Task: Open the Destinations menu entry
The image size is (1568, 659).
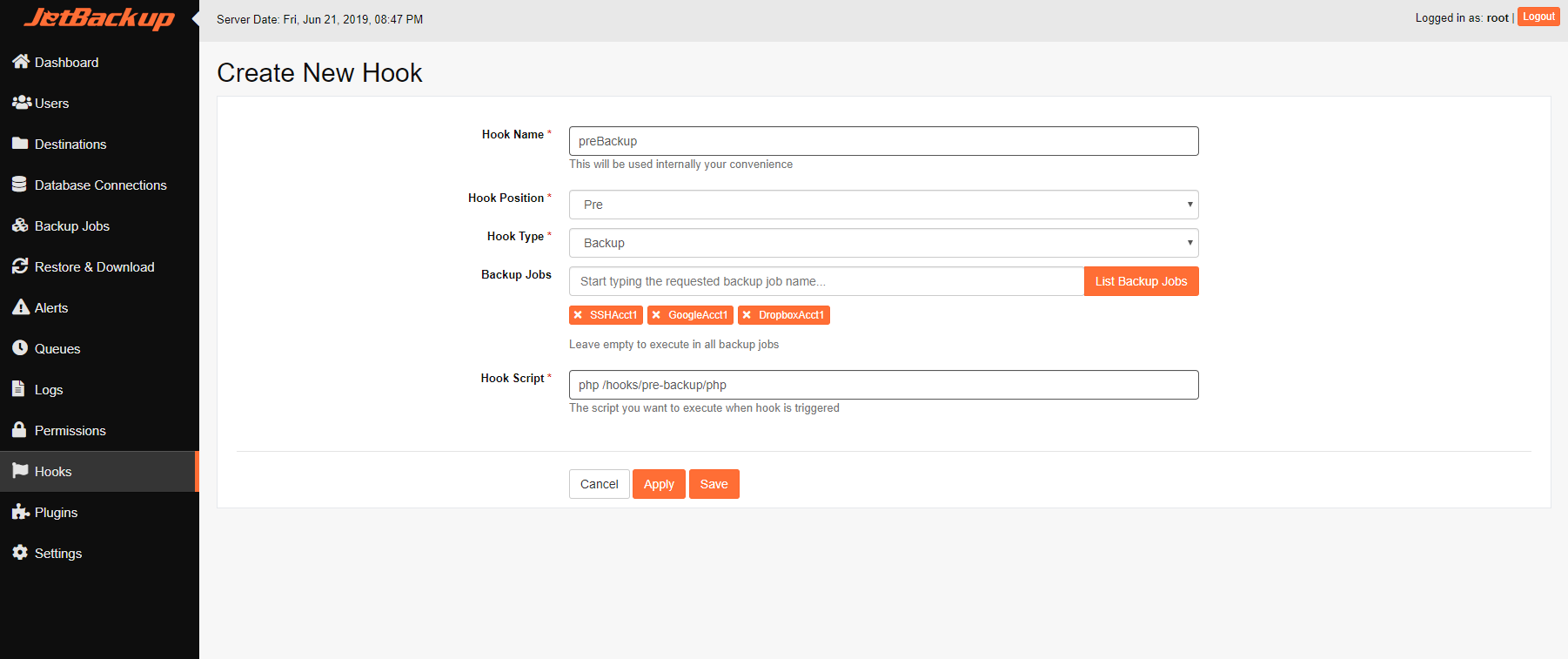Action: pos(99,144)
